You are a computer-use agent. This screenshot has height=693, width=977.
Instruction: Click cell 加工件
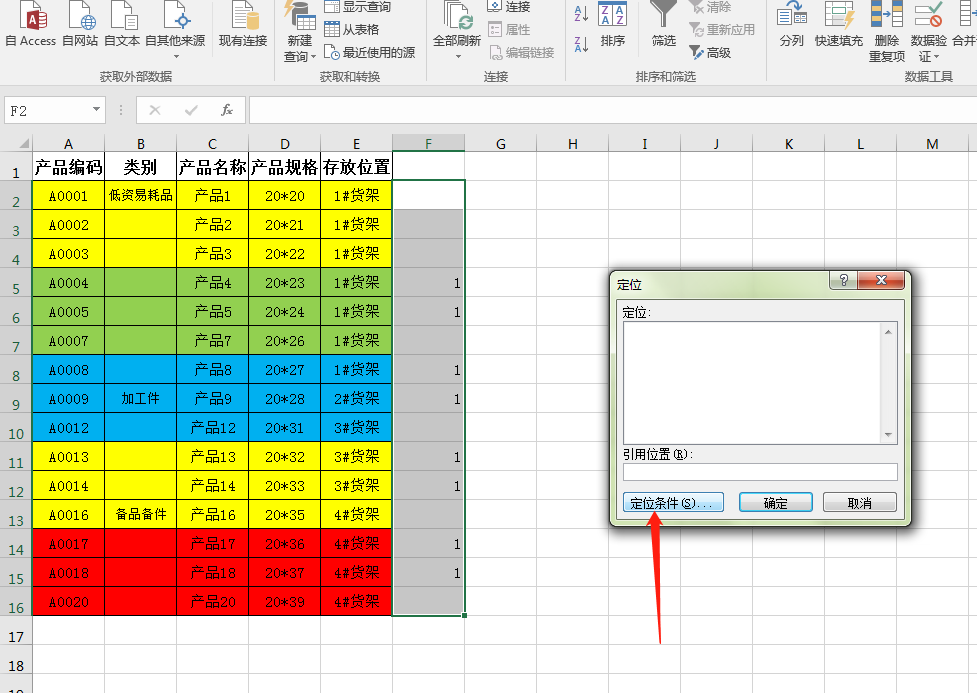click(141, 399)
